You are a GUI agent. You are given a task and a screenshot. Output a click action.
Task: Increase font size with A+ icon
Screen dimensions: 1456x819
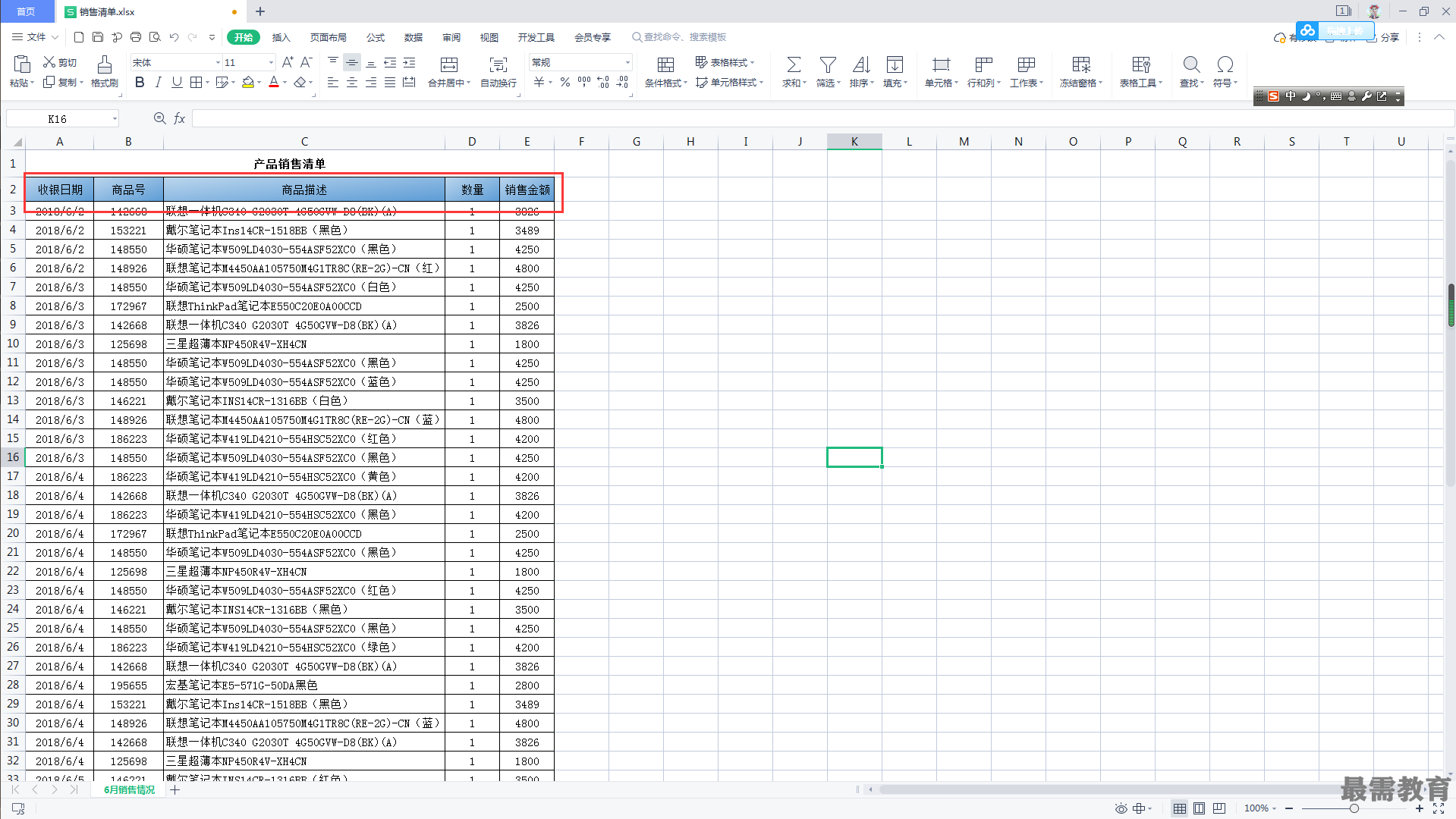(288, 62)
